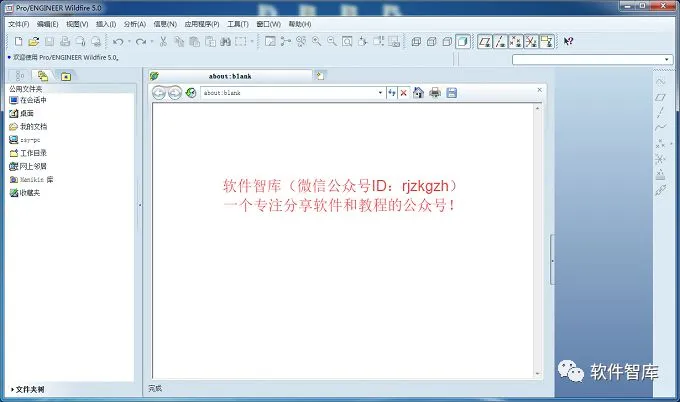Image resolution: width=680 pixels, height=402 pixels.
Task: Click the Zoom Out magnifier icon
Action: coord(332,41)
